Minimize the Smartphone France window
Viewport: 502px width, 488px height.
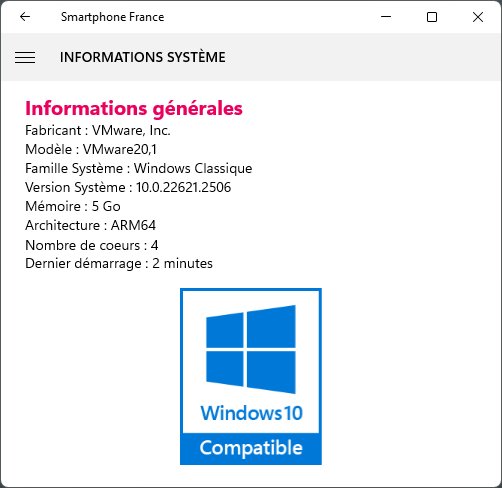pyautogui.click(x=386, y=17)
